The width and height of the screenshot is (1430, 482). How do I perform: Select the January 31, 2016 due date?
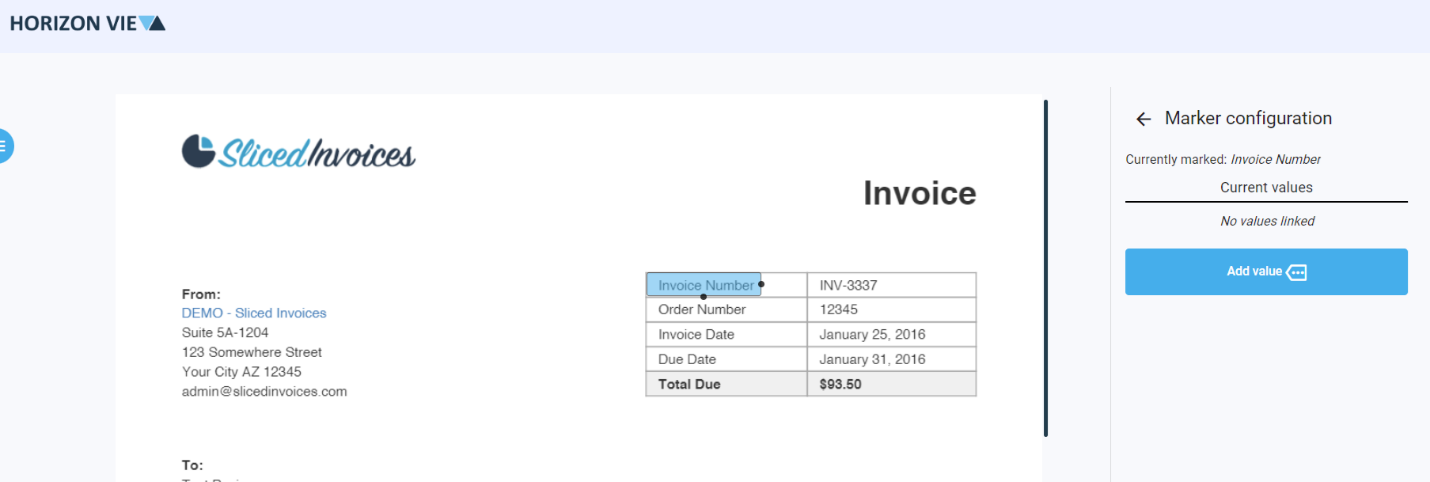coord(872,360)
